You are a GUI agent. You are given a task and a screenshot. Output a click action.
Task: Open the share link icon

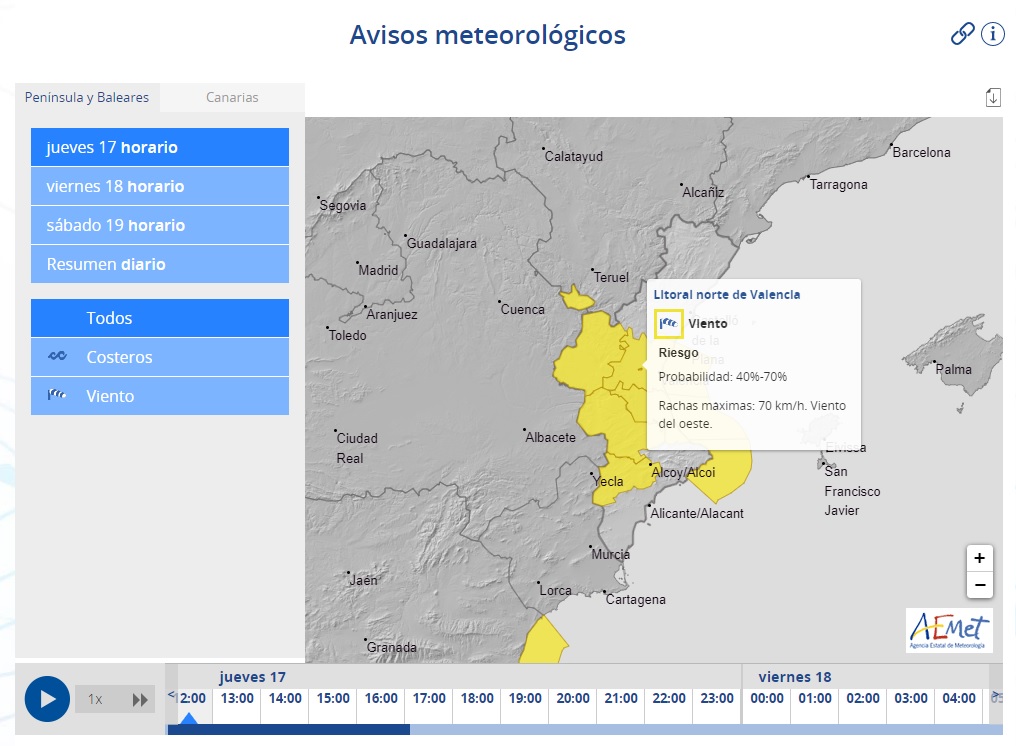click(961, 33)
